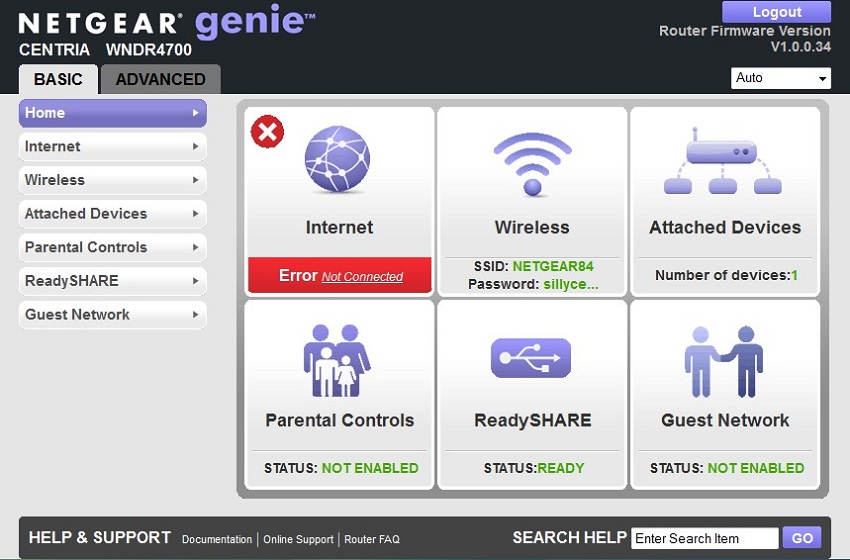The height and width of the screenshot is (560, 850).
Task: Open Wireless in the sidebar menu
Action: [113, 180]
